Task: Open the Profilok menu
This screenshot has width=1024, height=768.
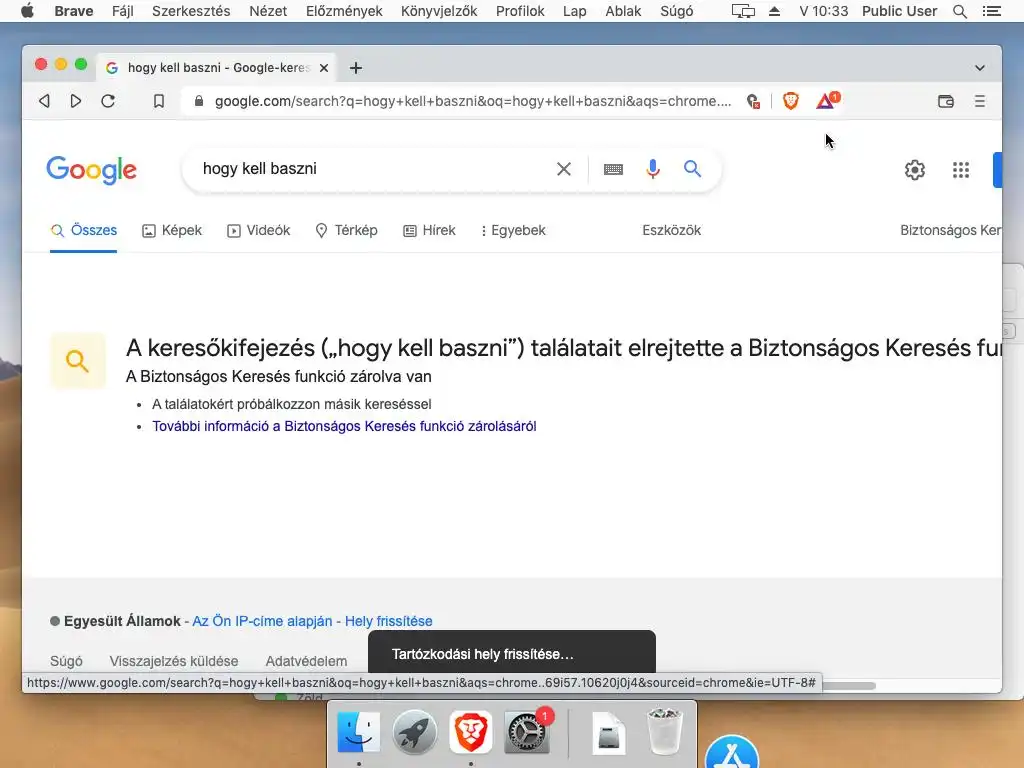Action: point(520,11)
